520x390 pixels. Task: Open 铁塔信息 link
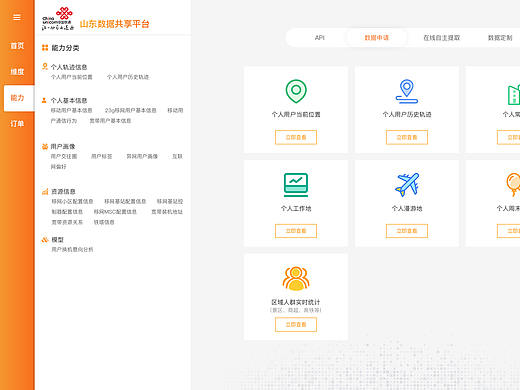(x=104, y=222)
